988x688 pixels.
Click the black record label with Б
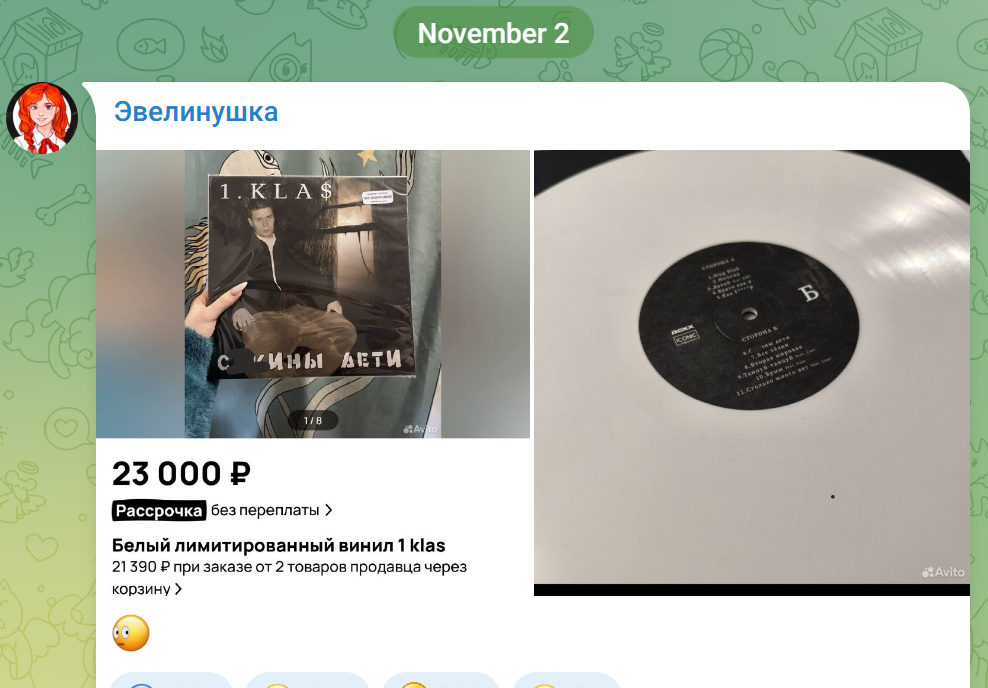(749, 325)
